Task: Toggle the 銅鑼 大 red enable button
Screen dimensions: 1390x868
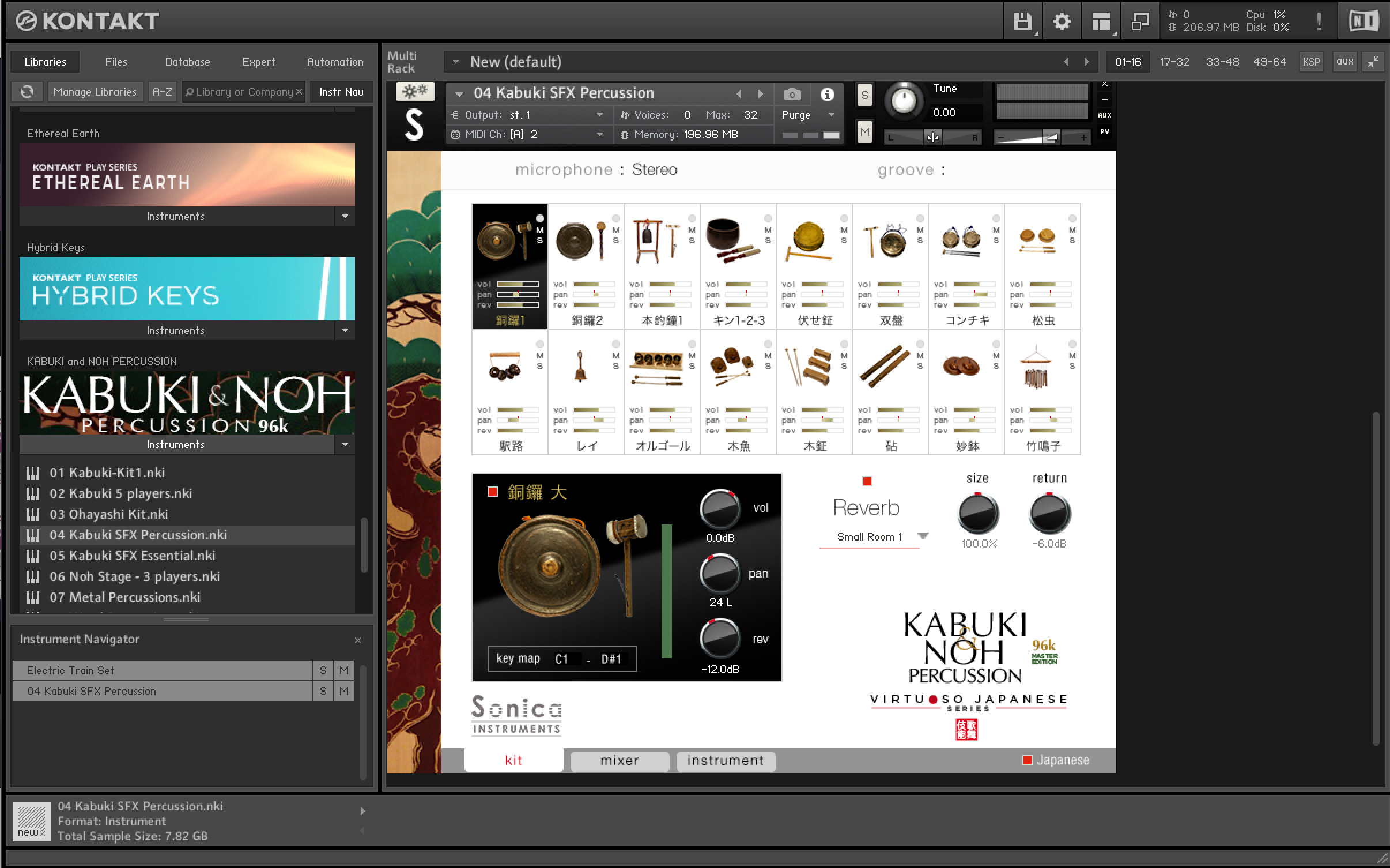Action: pyautogui.click(x=493, y=492)
